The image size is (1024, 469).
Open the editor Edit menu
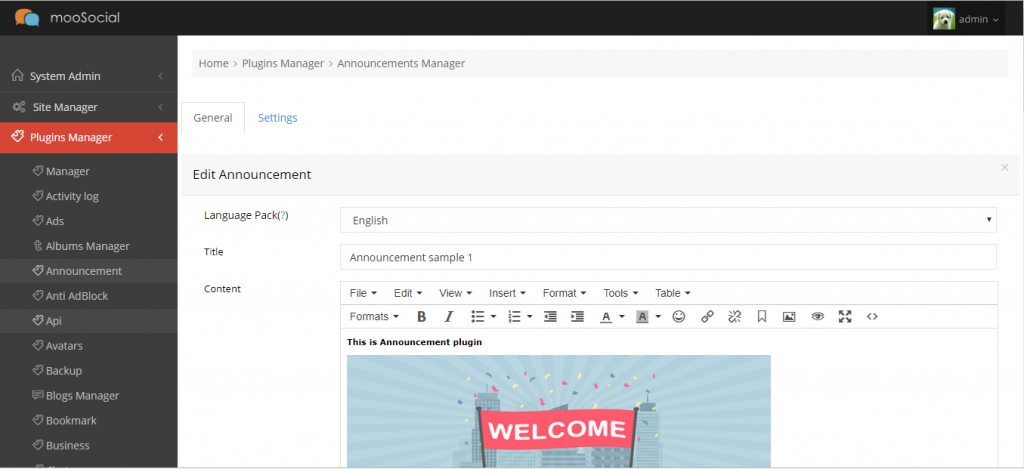pos(408,293)
